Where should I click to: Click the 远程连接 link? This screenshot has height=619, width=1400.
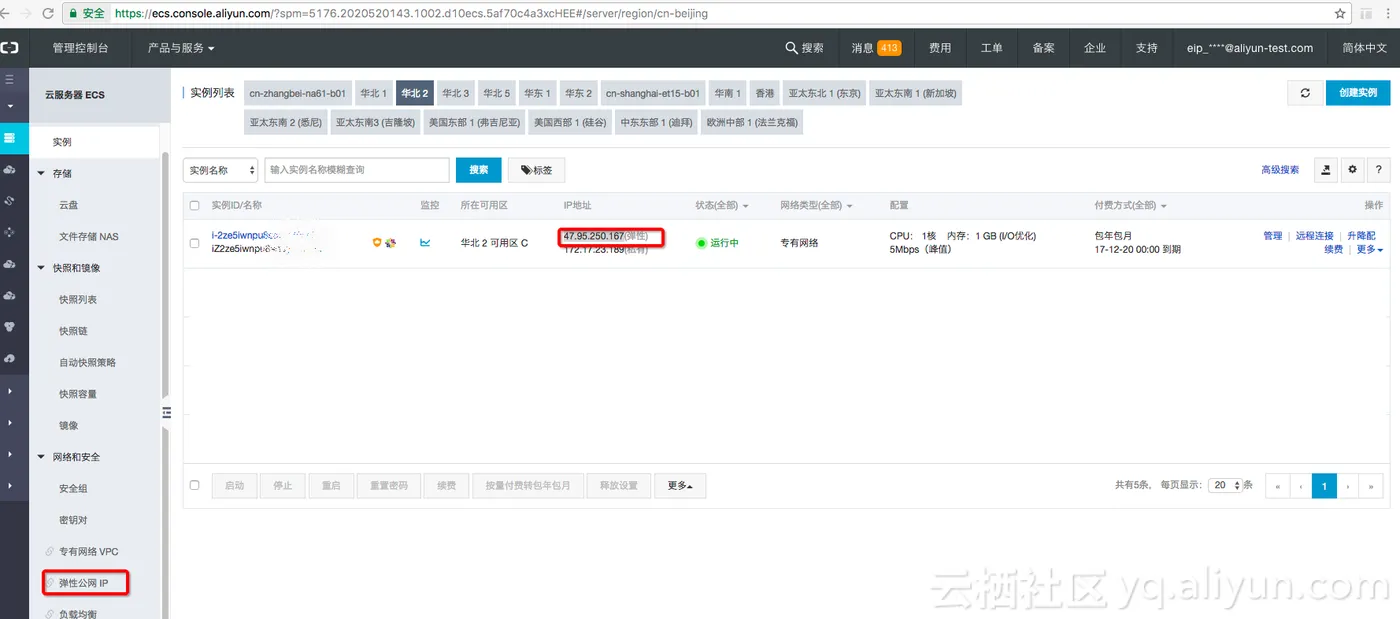[1314, 236]
